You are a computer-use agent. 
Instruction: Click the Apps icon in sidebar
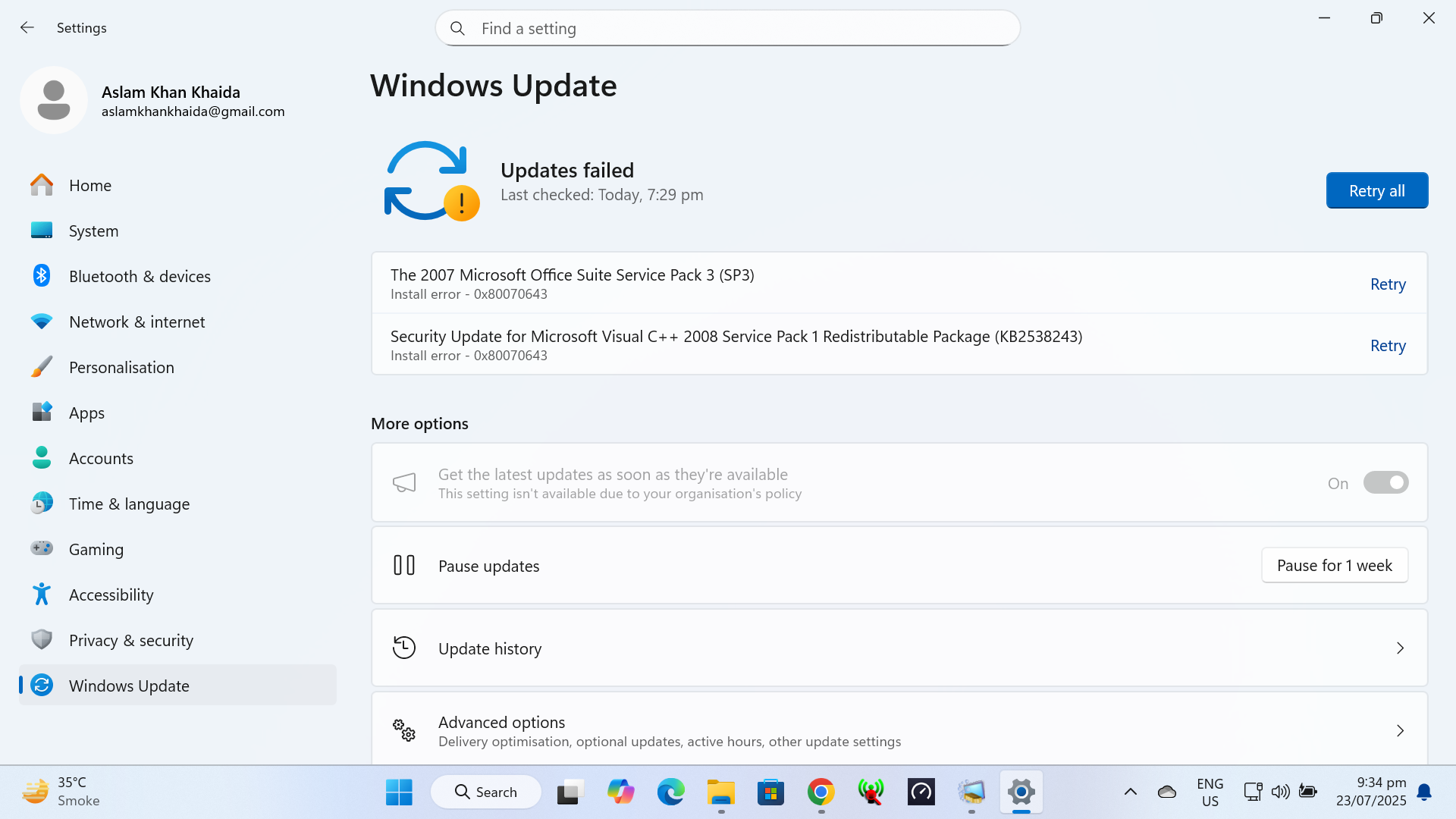(x=42, y=412)
